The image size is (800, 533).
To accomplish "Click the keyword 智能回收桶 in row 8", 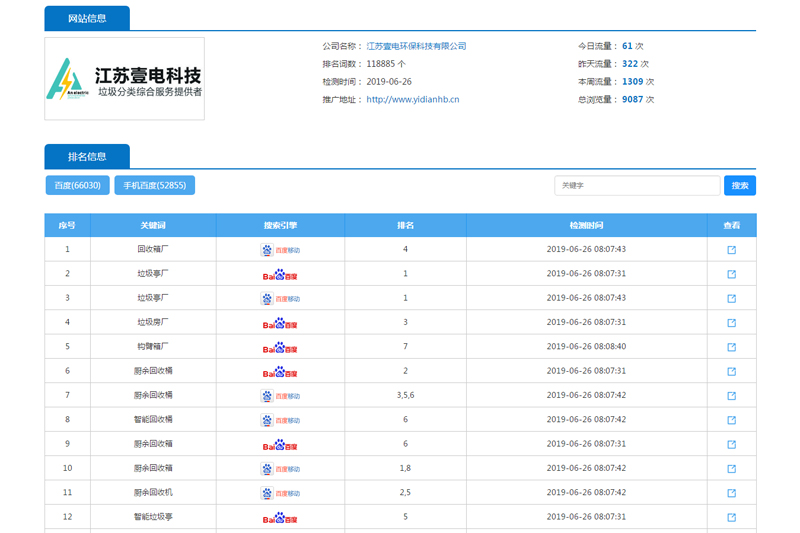I will click(153, 419).
